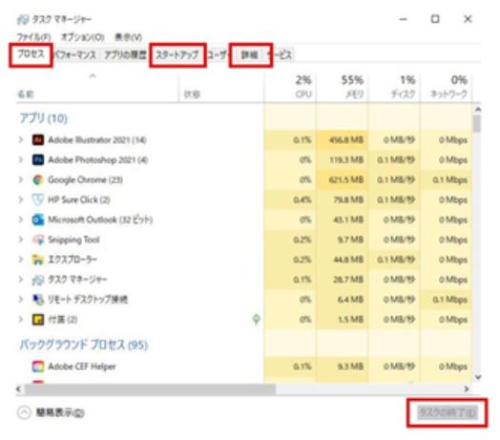
Task: Click Snipping Tool's 9.7 MB memory value
Action: point(350,240)
